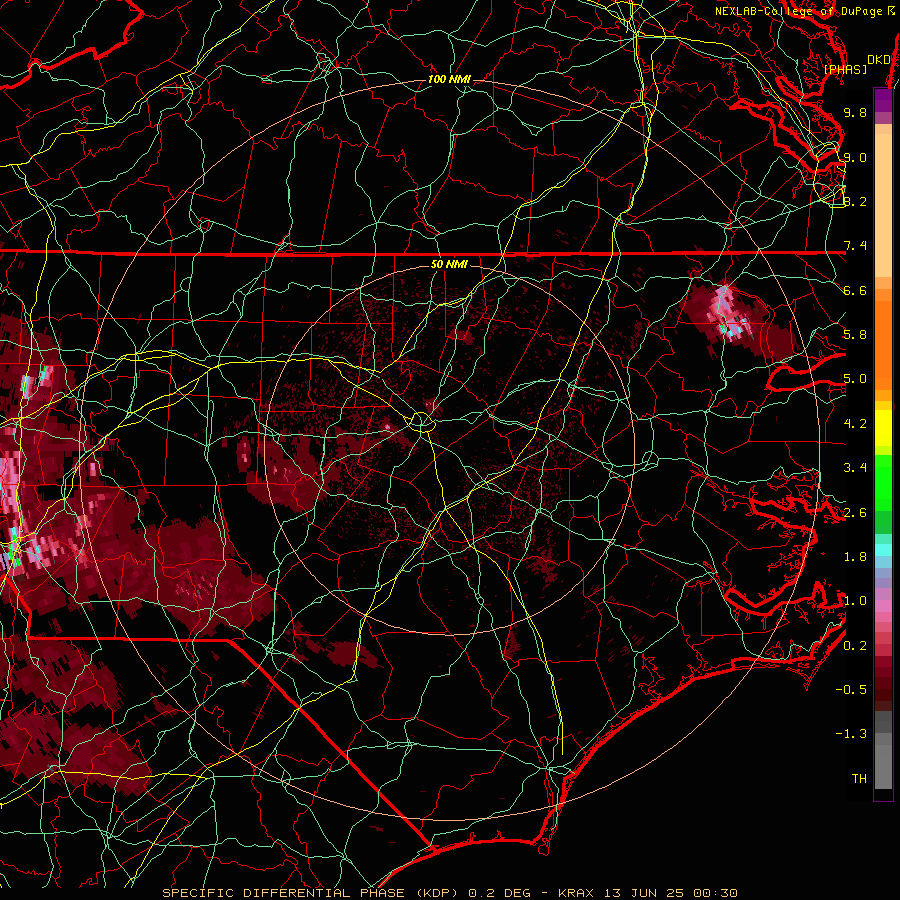The width and height of the screenshot is (900, 900).
Task: Select the 1.8 value on the color scale
Action: 855,557
